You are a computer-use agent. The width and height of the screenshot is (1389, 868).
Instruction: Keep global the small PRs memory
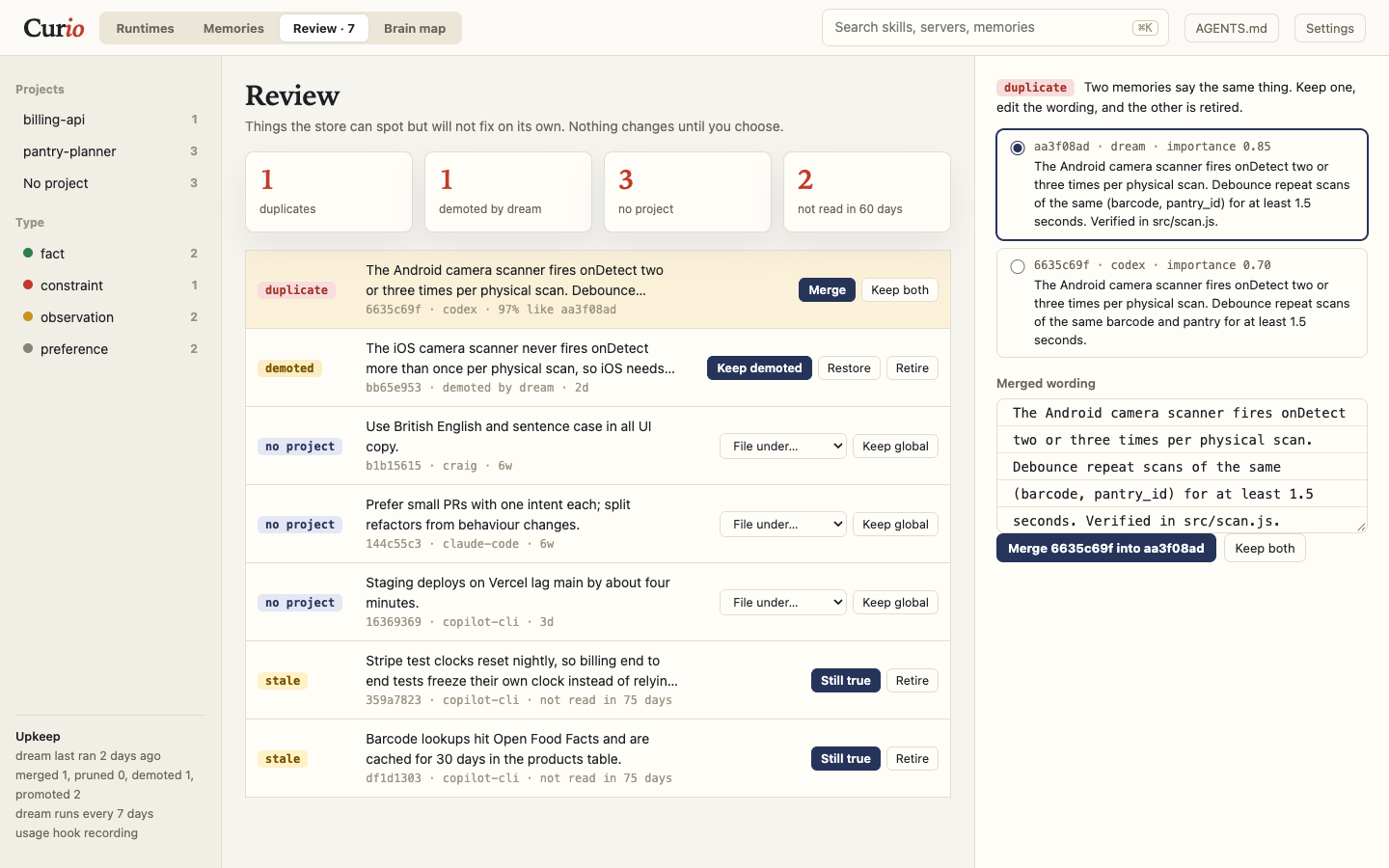click(895, 525)
